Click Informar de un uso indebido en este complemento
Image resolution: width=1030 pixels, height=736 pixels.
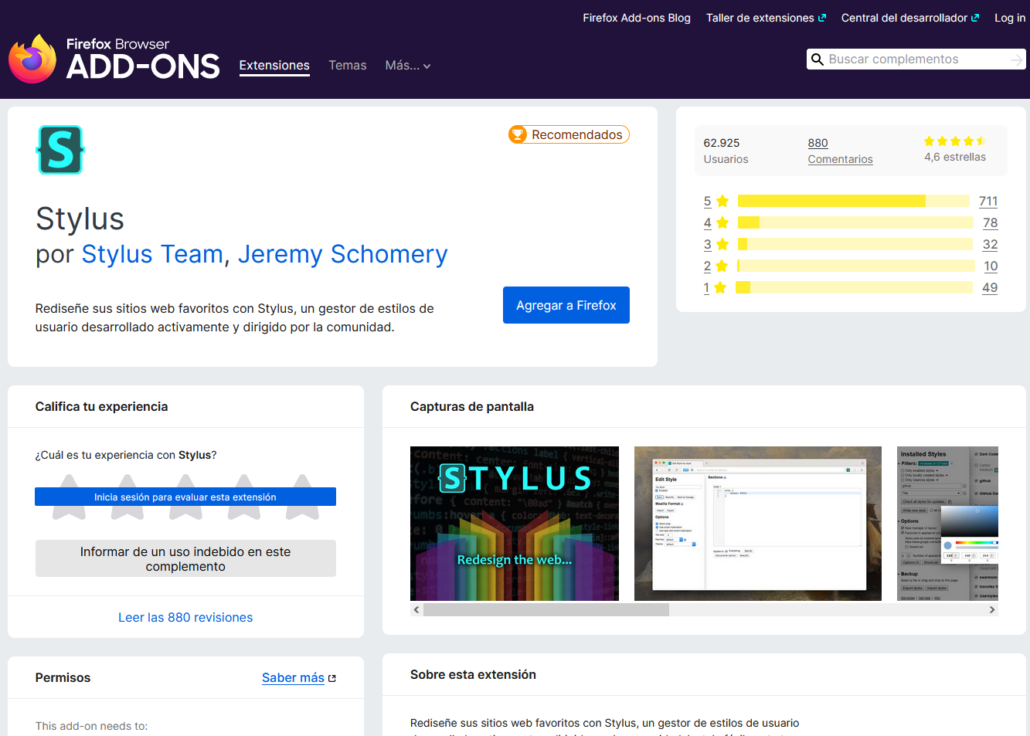pyautogui.click(x=185, y=558)
